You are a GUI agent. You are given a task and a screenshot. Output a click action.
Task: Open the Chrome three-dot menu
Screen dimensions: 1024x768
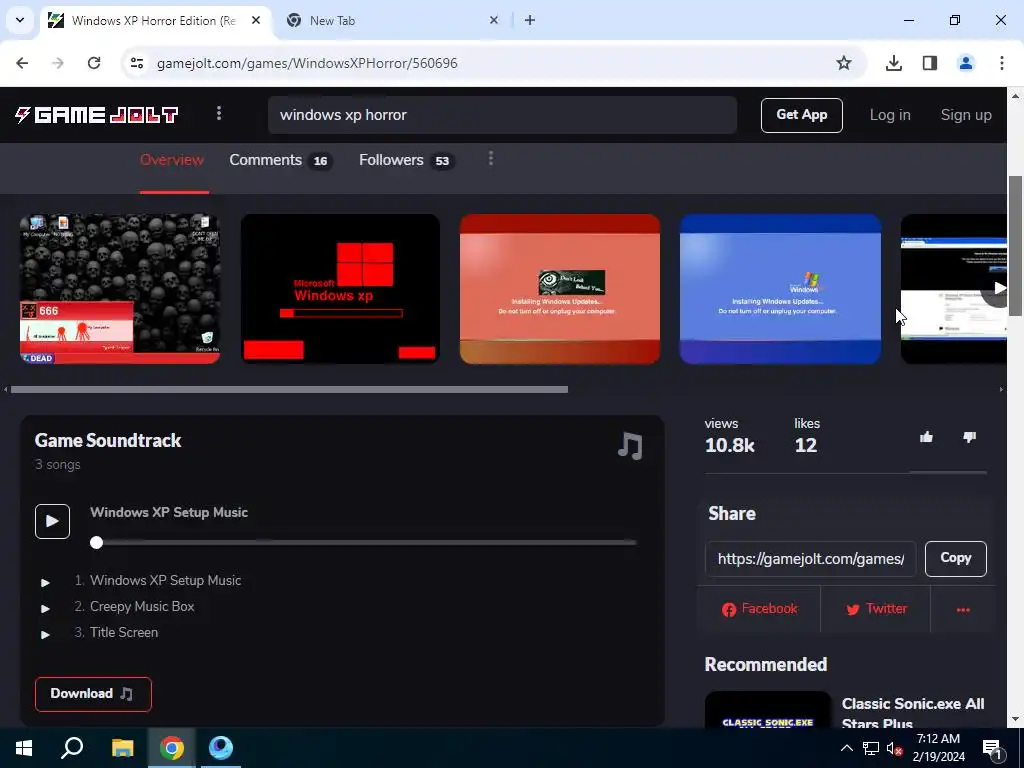pyautogui.click(x=1001, y=63)
